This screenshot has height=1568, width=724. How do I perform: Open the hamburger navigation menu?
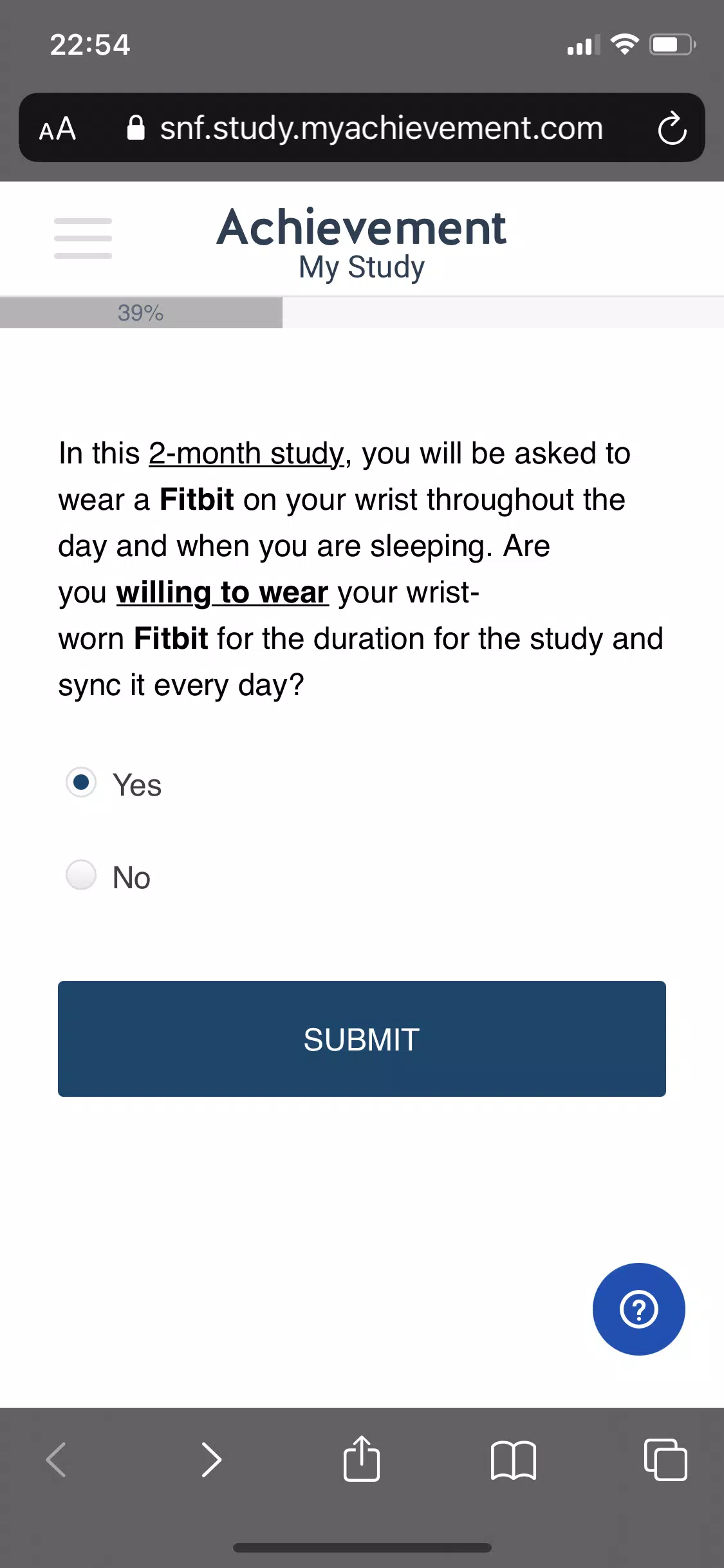click(83, 238)
